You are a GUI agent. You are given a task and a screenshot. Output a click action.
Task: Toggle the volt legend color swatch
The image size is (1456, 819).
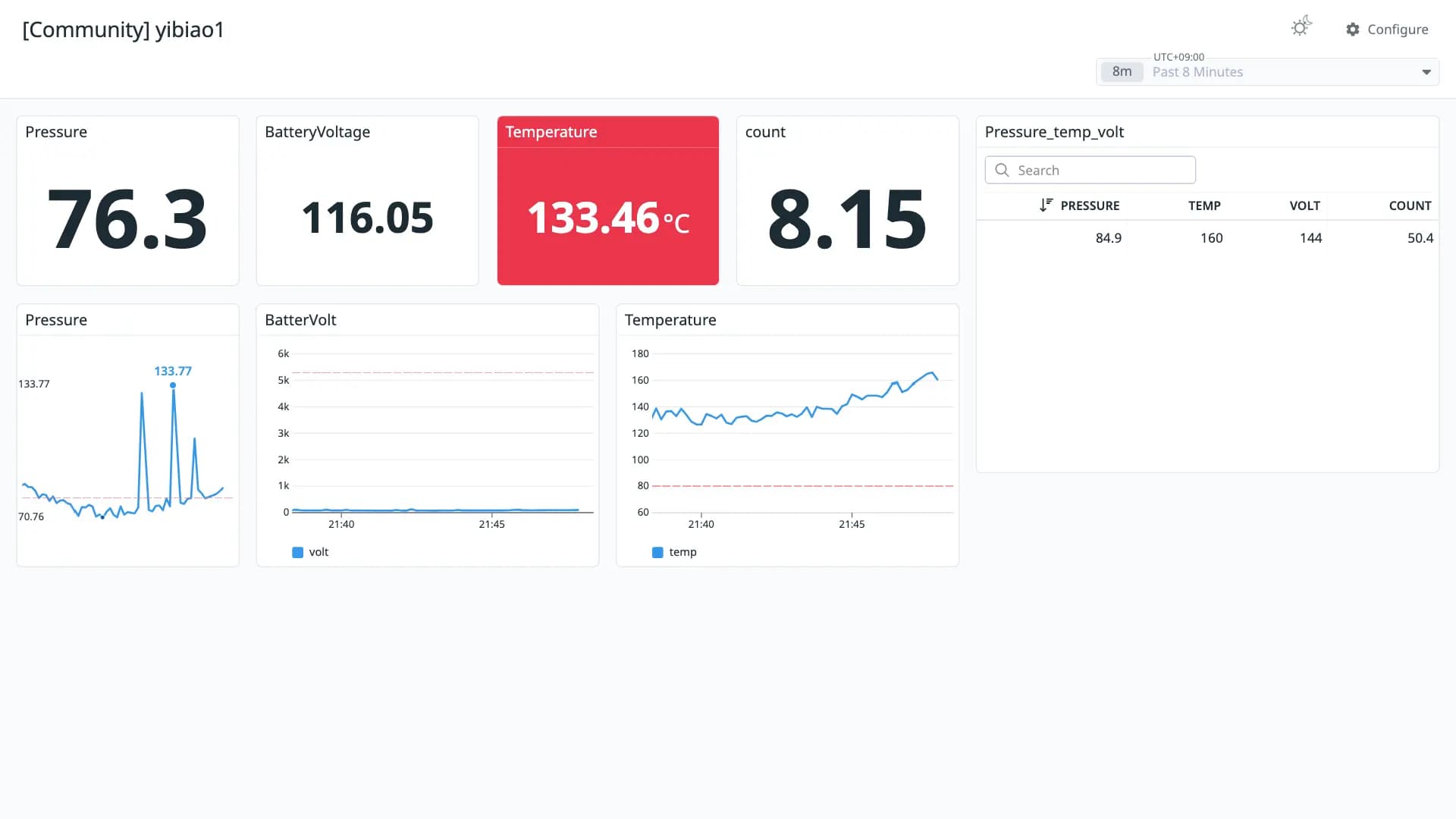297,552
